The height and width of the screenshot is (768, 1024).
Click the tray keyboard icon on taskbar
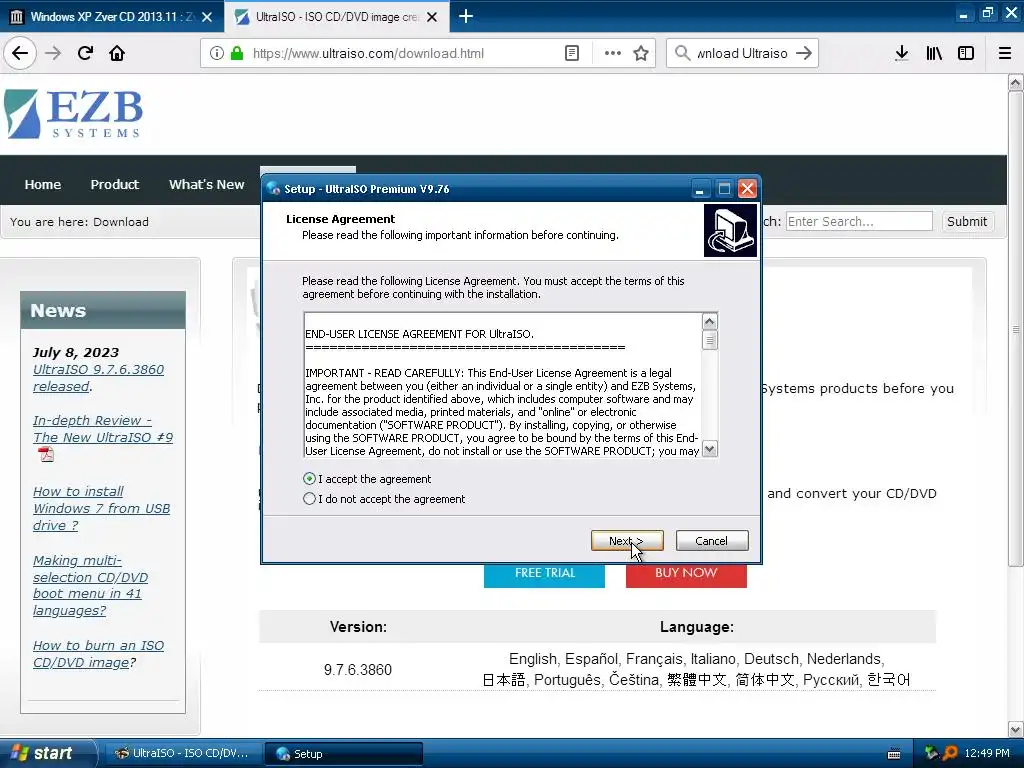pos(894,754)
